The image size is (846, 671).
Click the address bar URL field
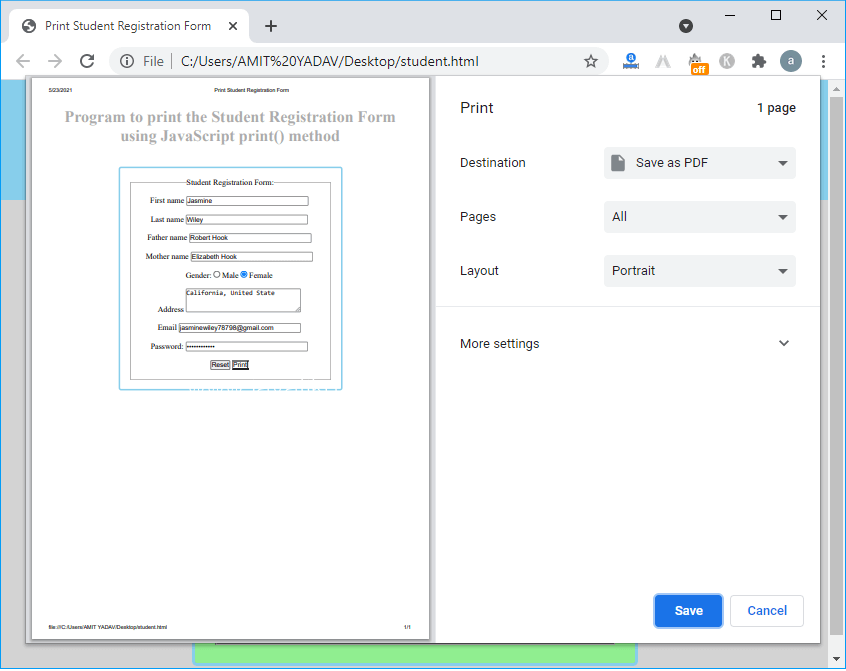pyautogui.click(x=359, y=61)
